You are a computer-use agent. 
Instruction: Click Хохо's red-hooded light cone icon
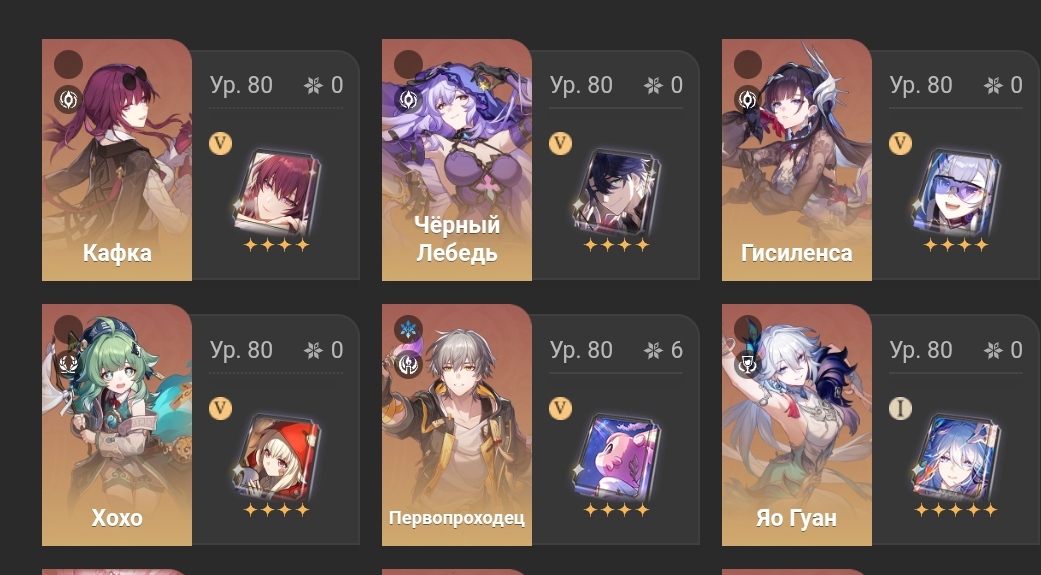(x=277, y=457)
